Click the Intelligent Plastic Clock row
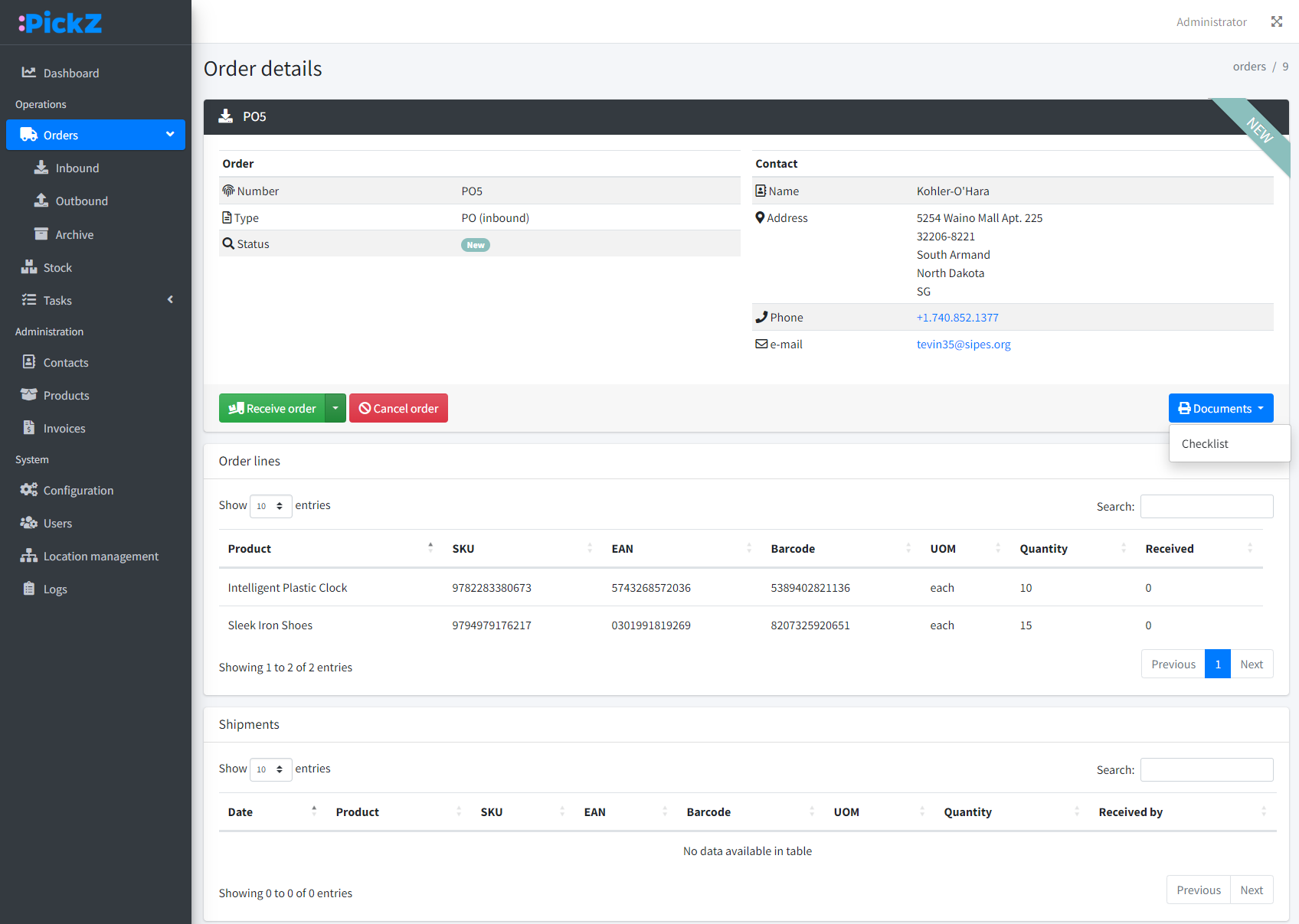Image resolution: width=1299 pixels, height=924 pixels. pos(741,587)
